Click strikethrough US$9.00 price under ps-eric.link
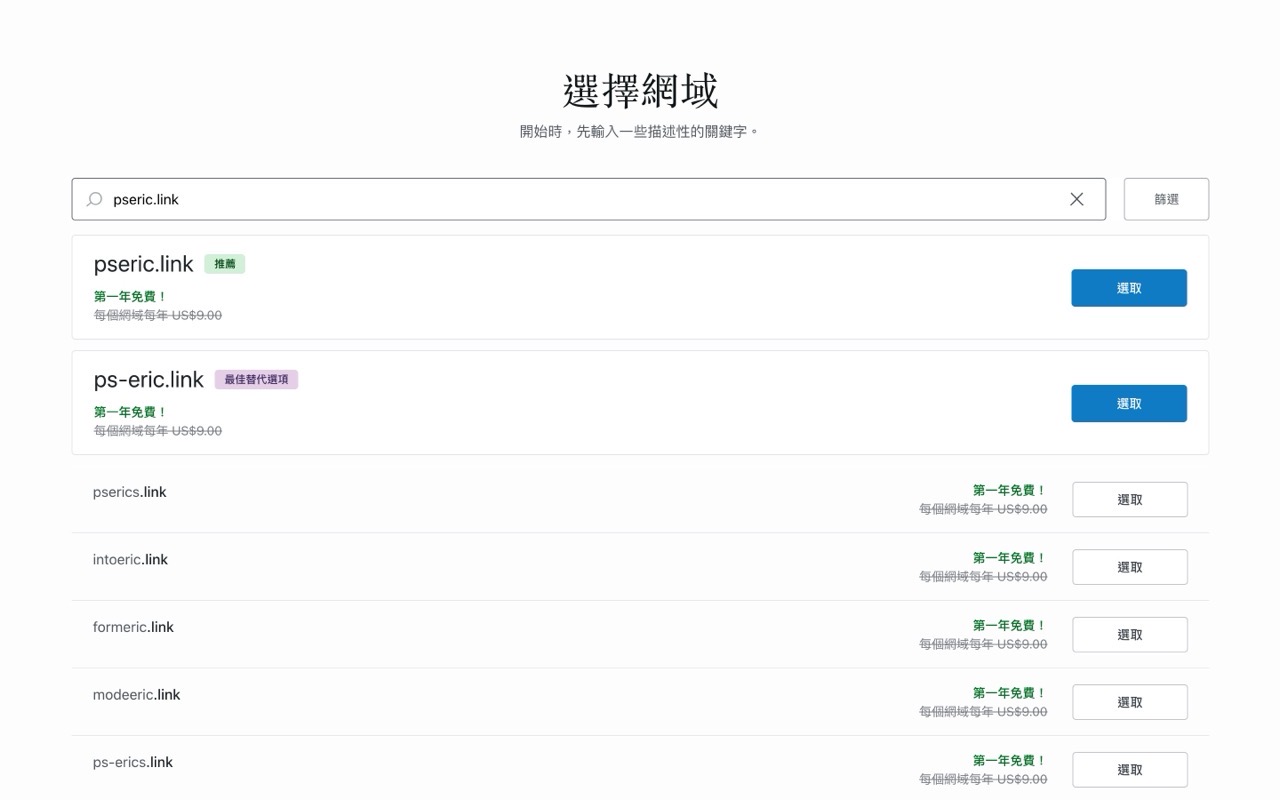Viewport: 1280px width, 800px height. [x=158, y=431]
